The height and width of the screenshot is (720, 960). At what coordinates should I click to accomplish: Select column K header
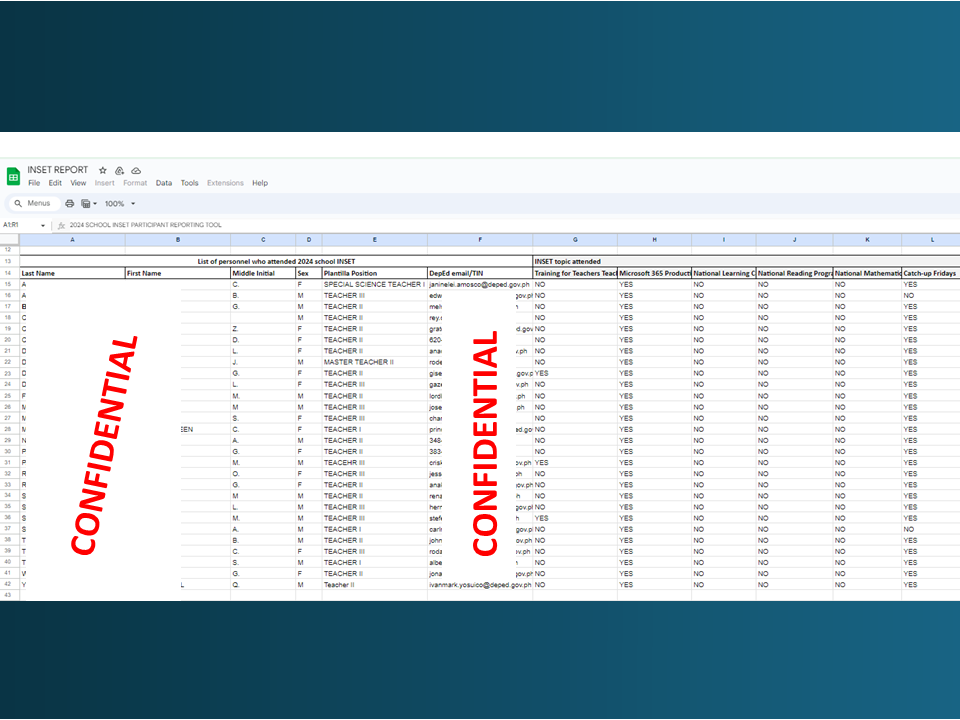click(867, 240)
